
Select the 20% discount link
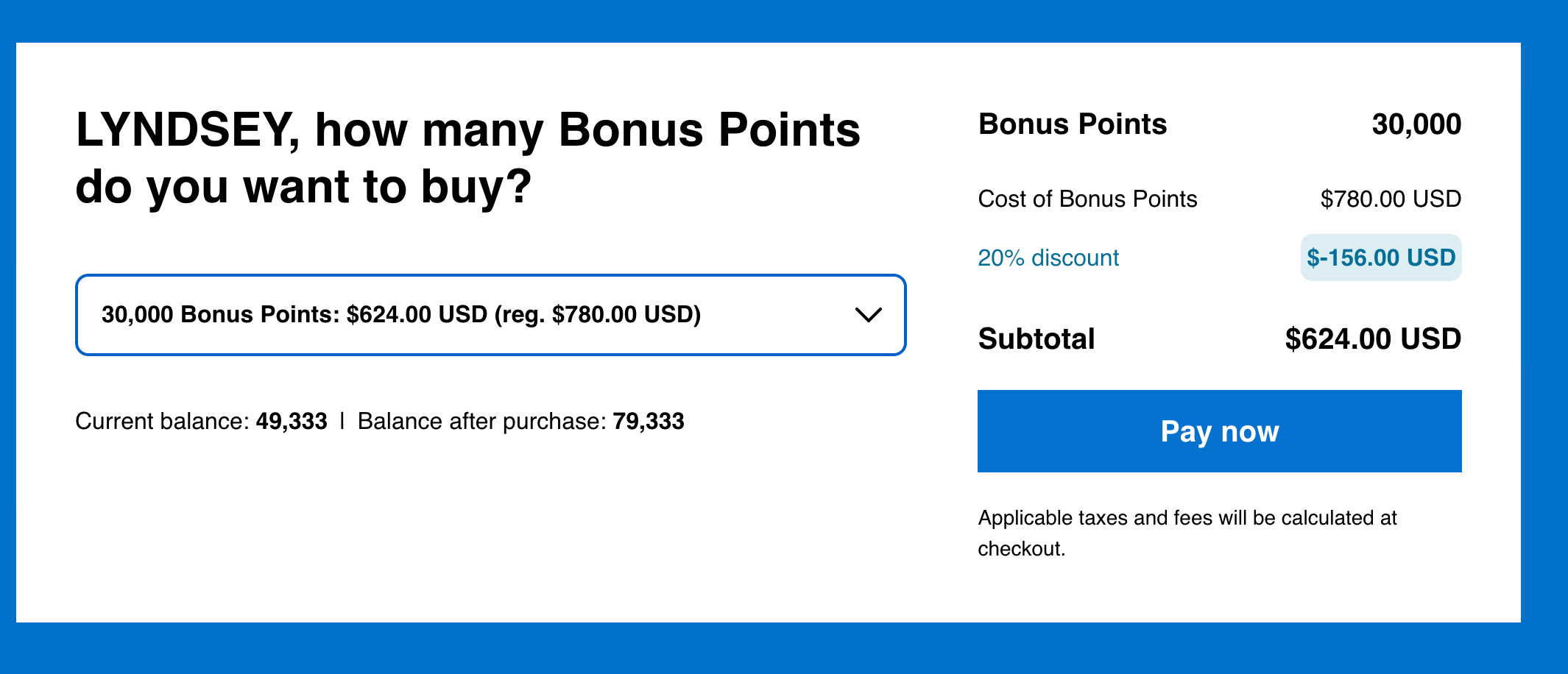1048,258
